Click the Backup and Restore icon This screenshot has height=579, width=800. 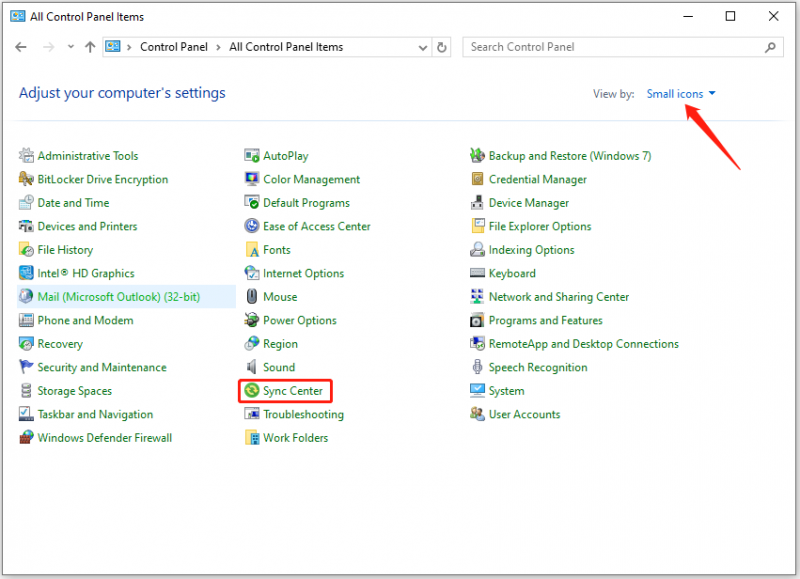pyautogui.click(x=477, y=155)
